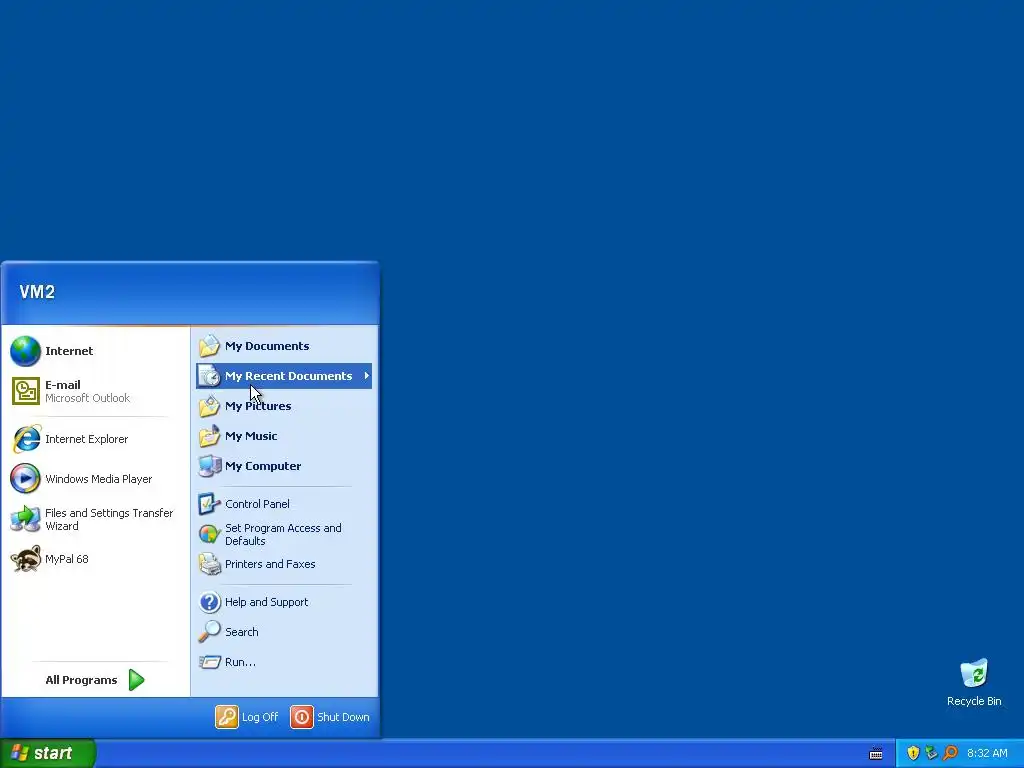Choose the My Computer label
The width and height of the screenshot is (1024, 768).
[263, 466]
